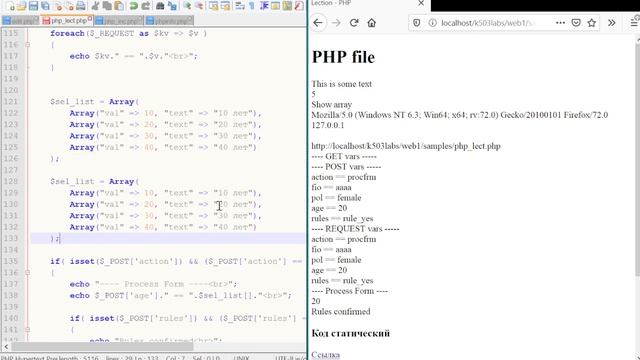This screenshot has height=360, width=640.
Task: Cut the selection with the scissors icon
Action: [95, 6]
